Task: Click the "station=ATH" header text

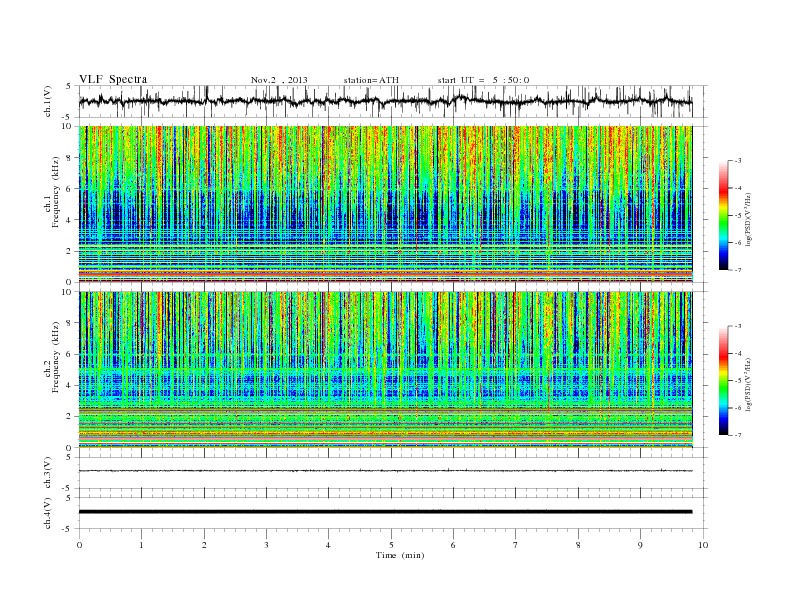Action: pos(371,80)
